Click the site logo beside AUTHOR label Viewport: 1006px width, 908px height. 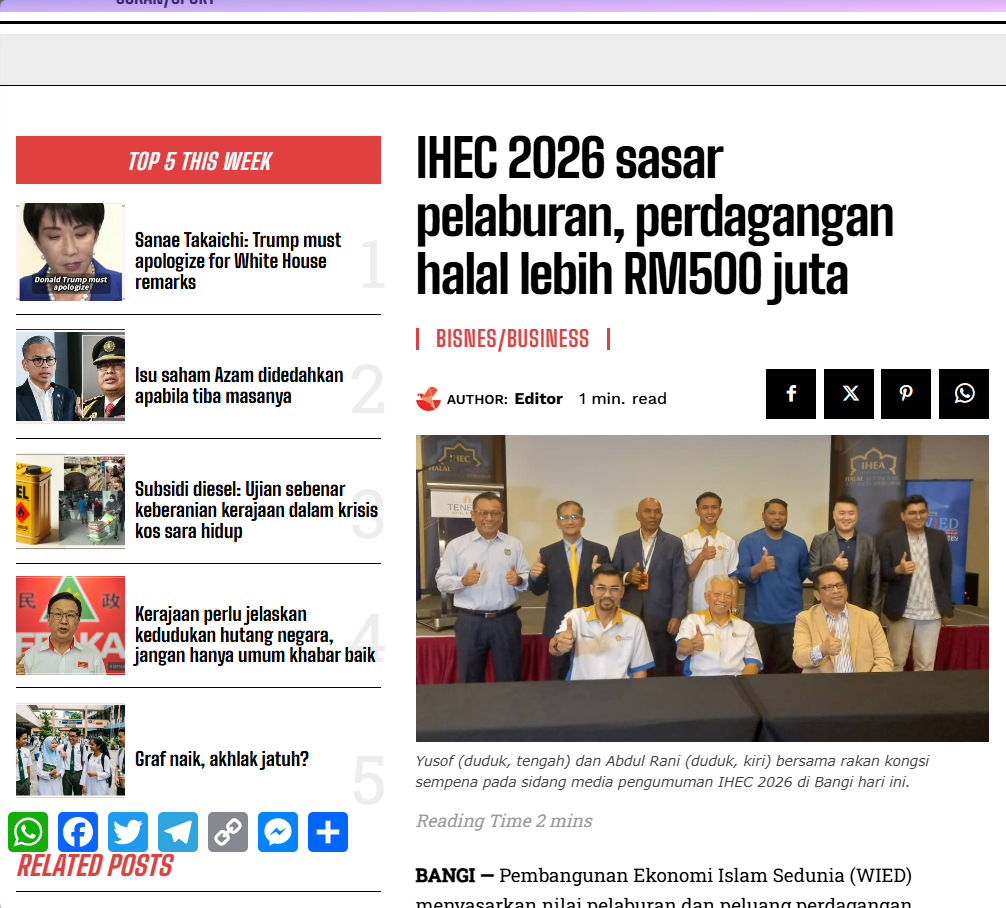point(430,397)
